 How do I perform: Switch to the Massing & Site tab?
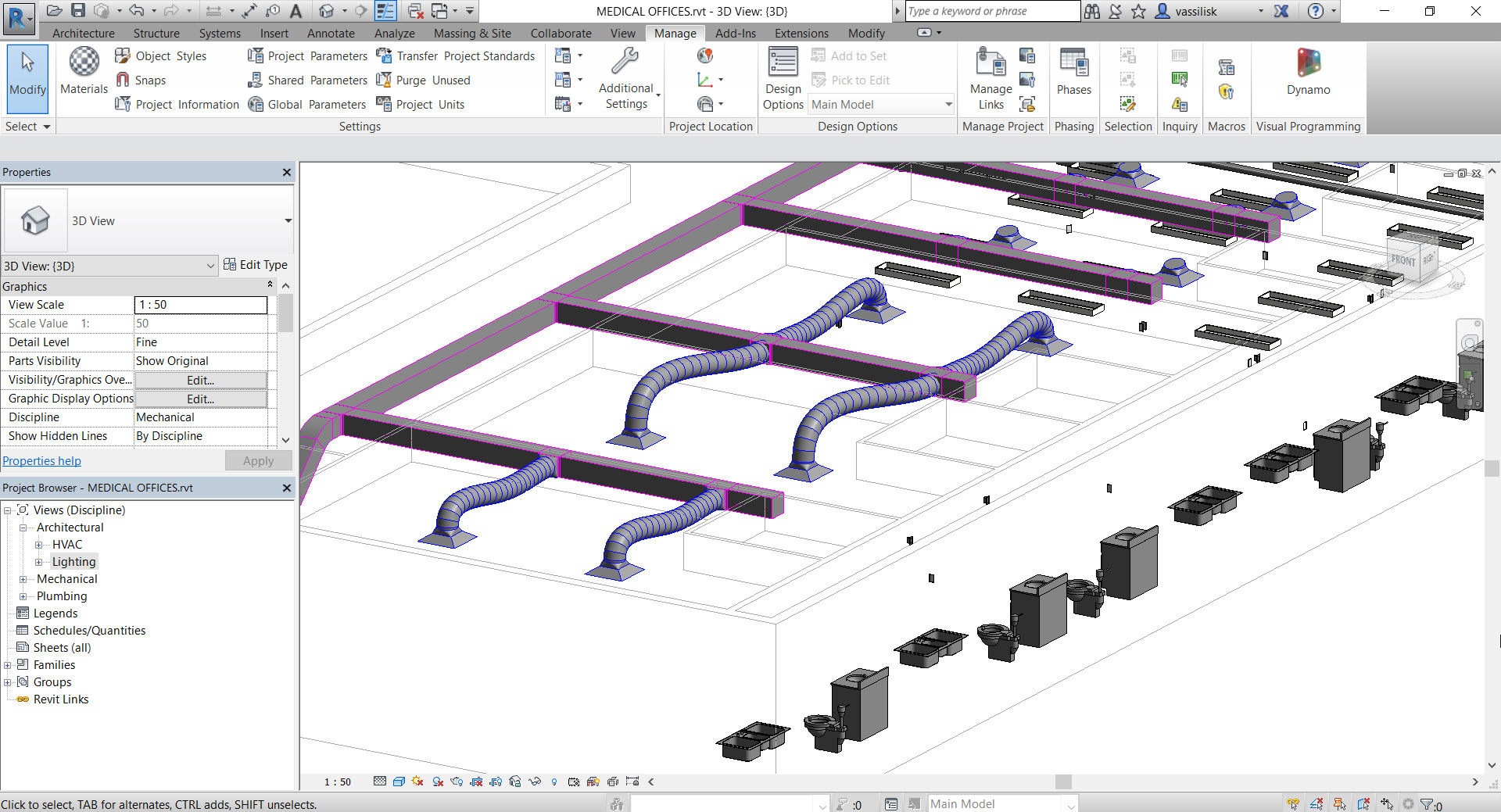click(x=472, y=33)
